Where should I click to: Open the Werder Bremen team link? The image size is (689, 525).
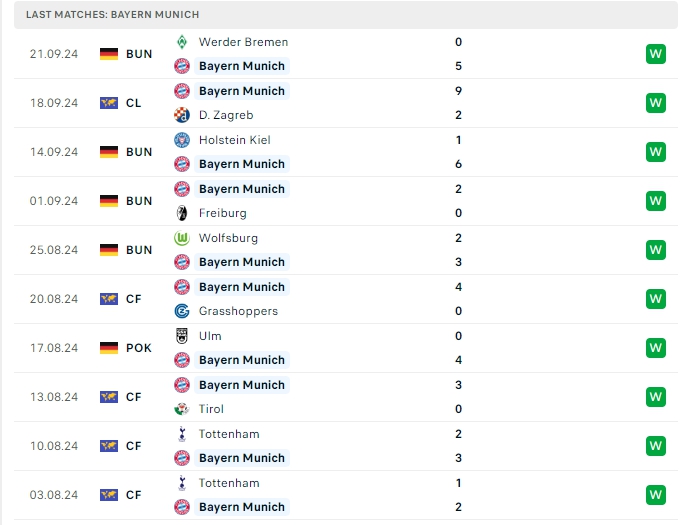243,42
